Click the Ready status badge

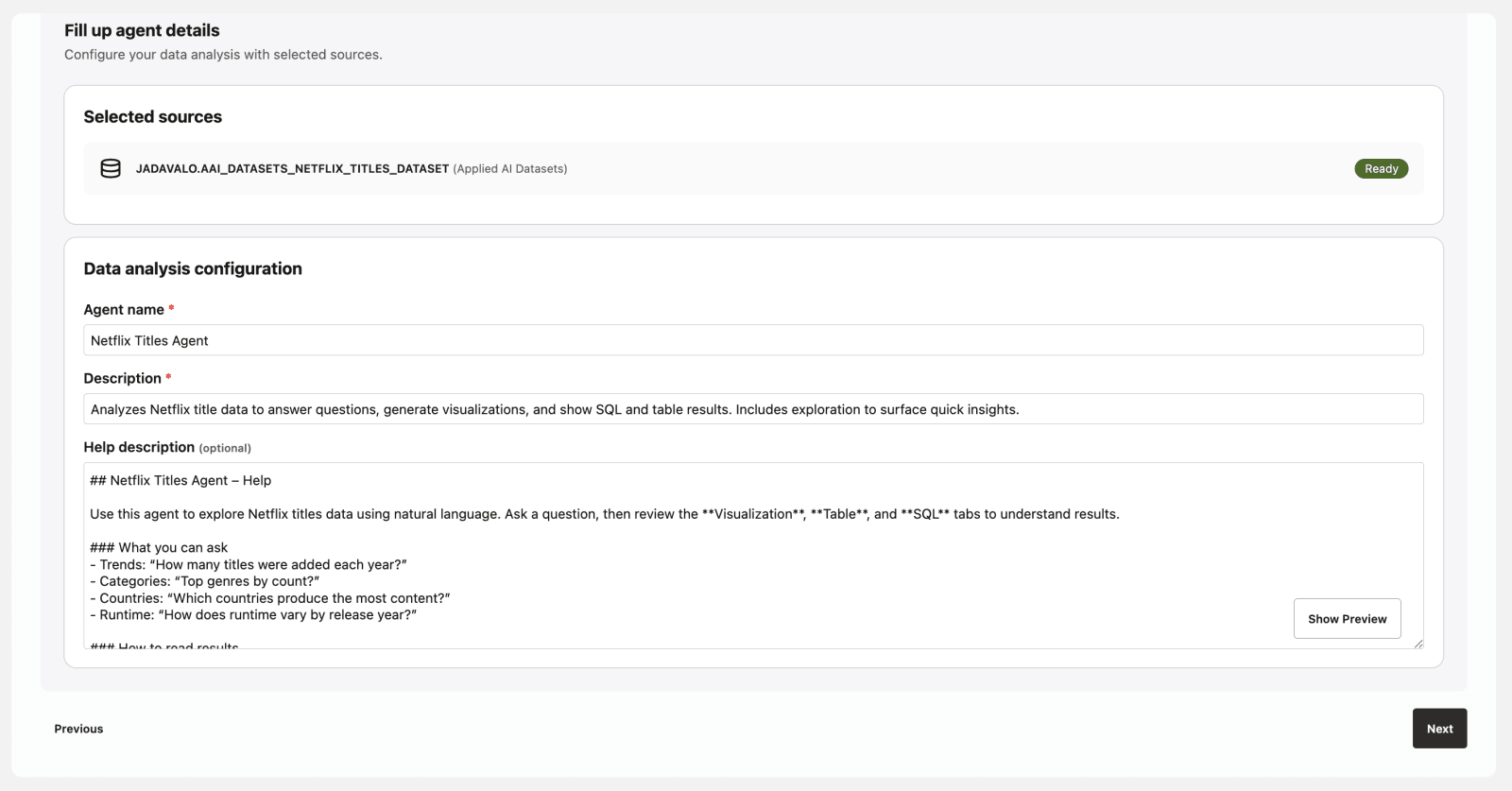click(1381, 168)
